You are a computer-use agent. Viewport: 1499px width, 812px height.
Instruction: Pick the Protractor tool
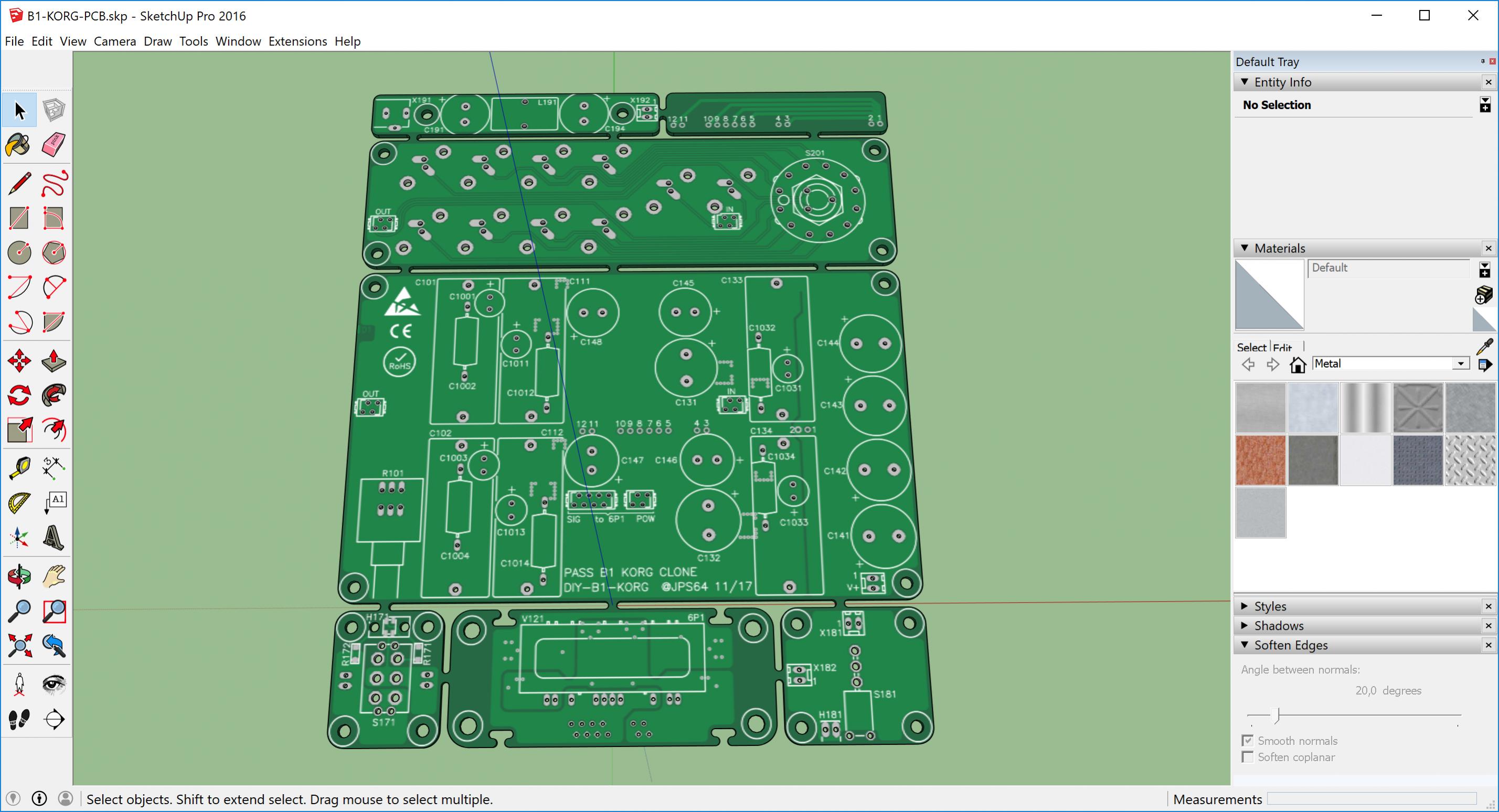pyautogui.click(x=19, y=503)
